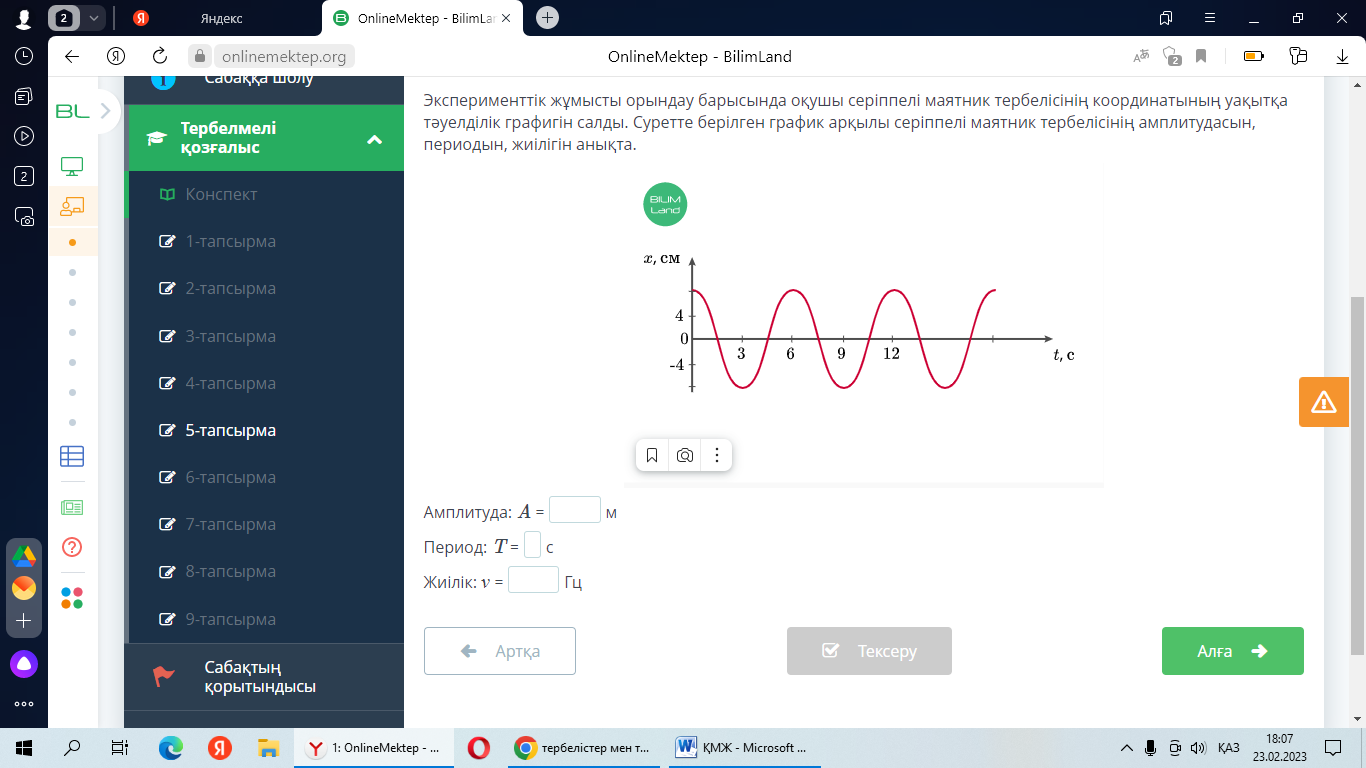Screen dimensions: 1366x768
Task: Change ҚАЗ keyboard language in tray
Action: (x=1229, y=748)
